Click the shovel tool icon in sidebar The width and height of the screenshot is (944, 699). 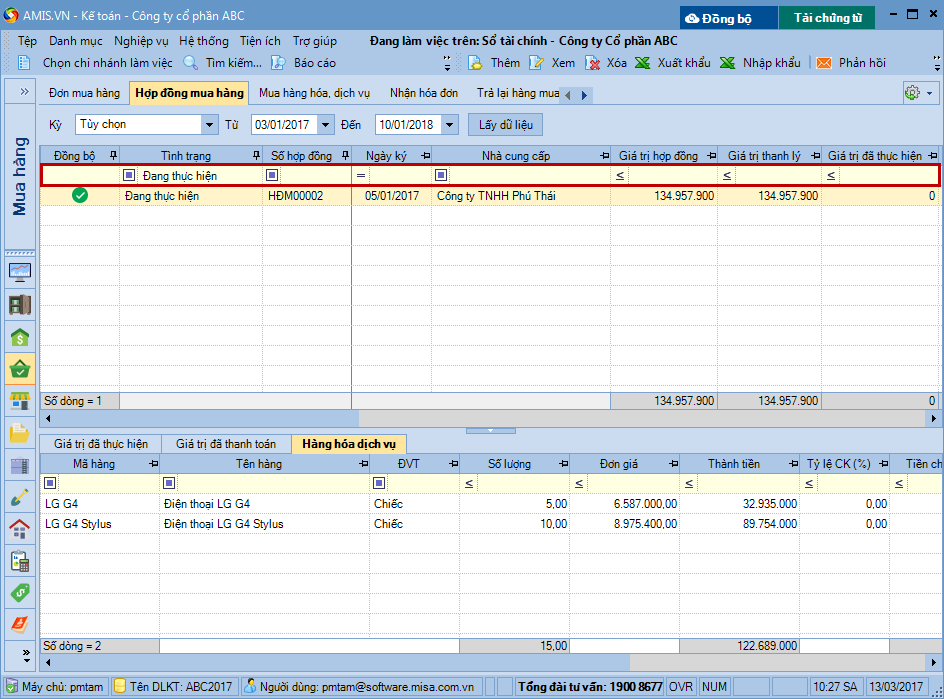point(20,497)
